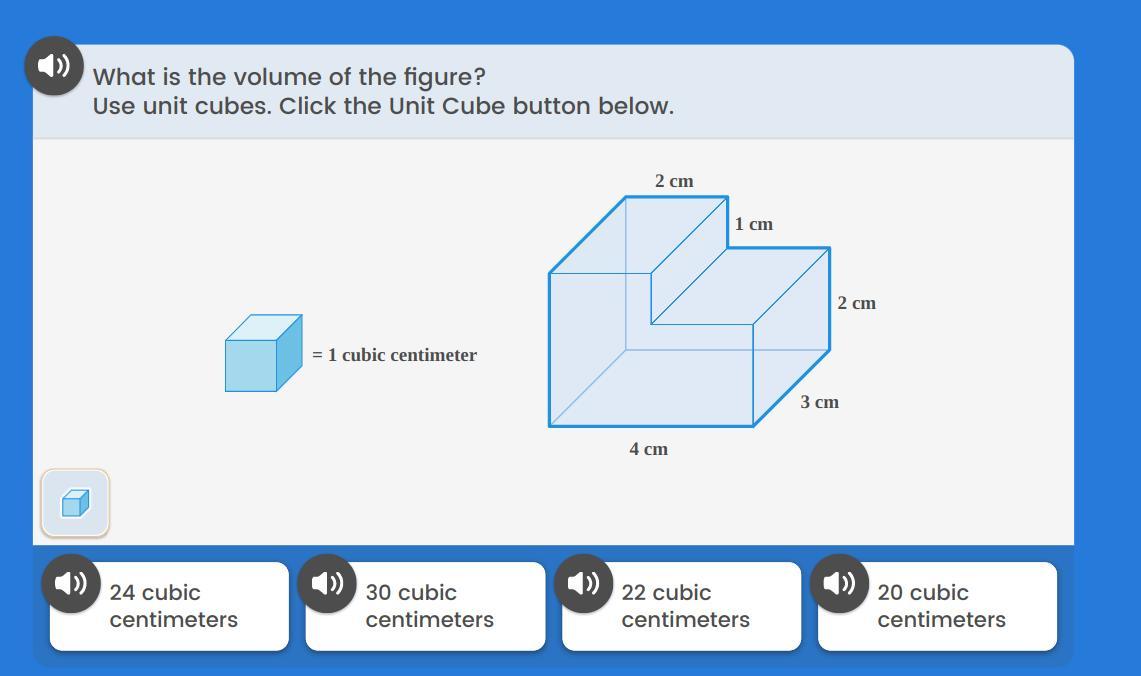Click the 4 cm base length label

(648, 449)
